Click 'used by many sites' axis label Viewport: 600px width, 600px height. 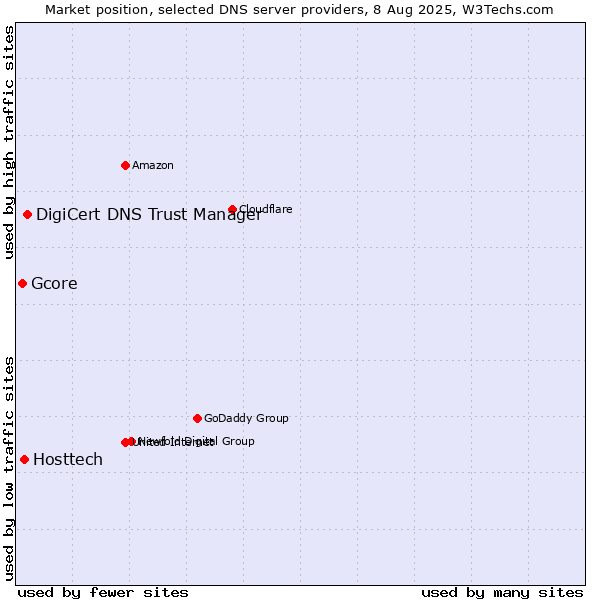click(502, 593)
